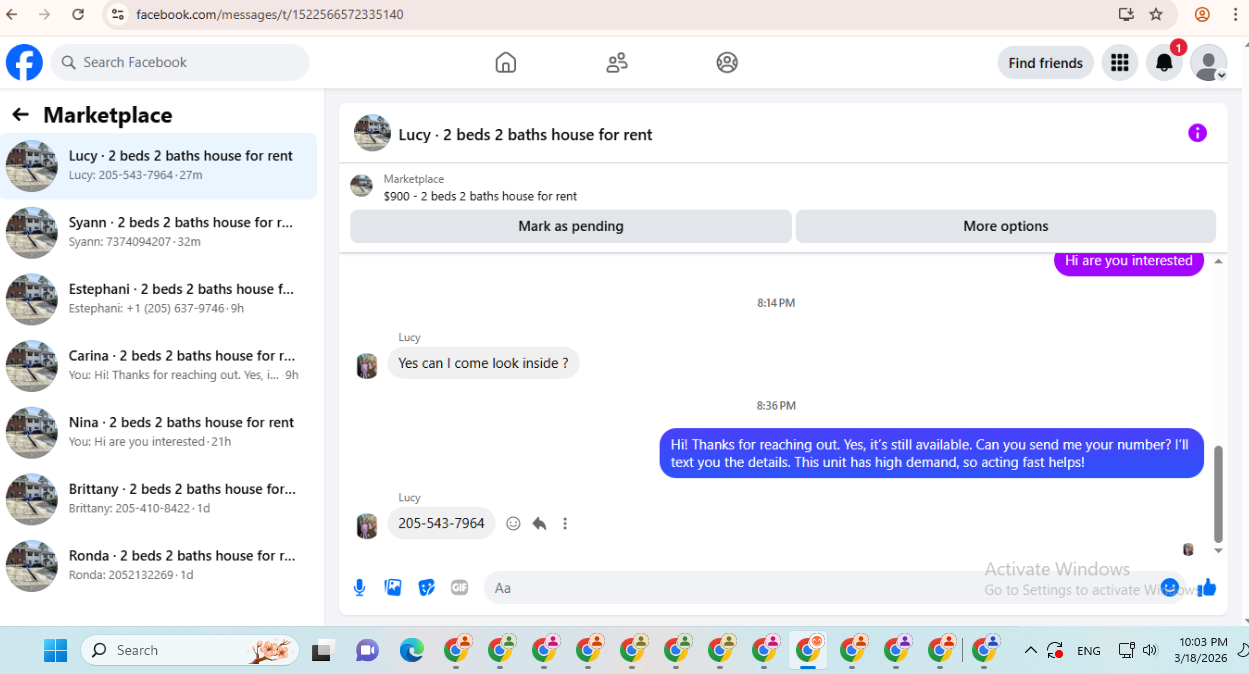The width and height of the screenshot is (1249, 674).
Task: Reply to Lucy's phone number message
Action: 539,523
